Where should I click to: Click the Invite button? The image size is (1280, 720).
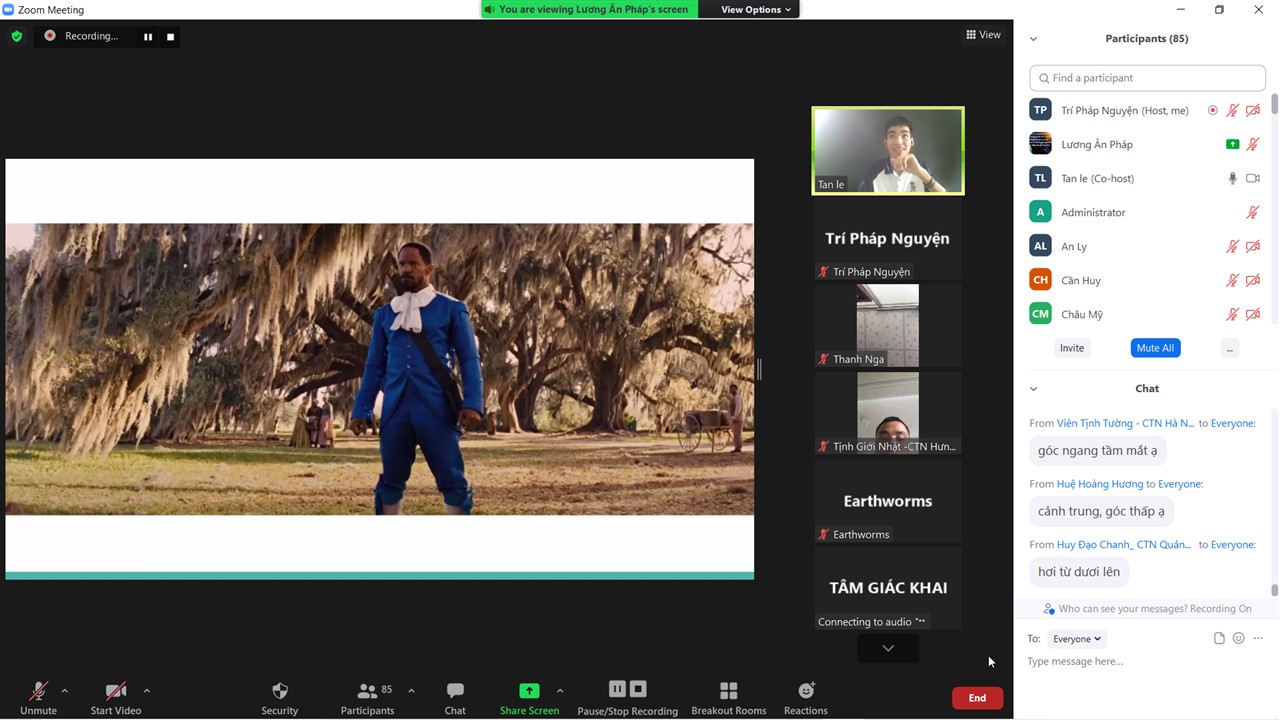[1072, 348]
